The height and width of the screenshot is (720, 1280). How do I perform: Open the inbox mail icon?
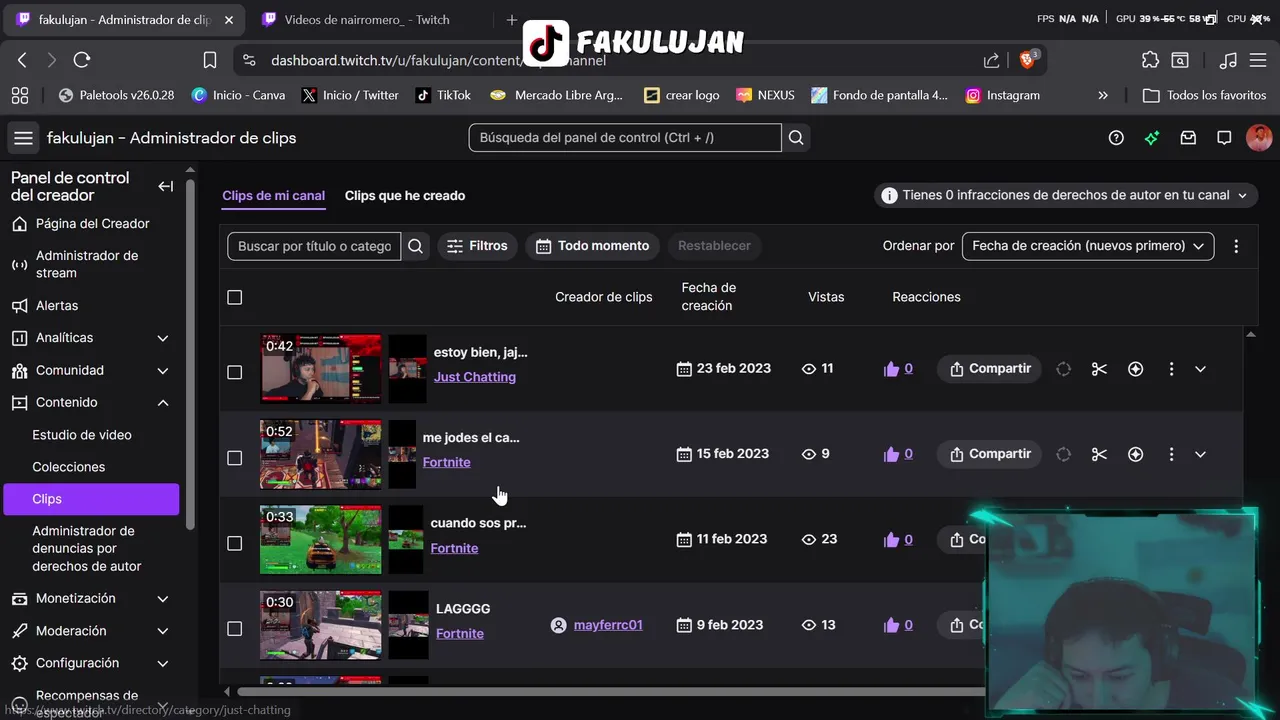(1188, 138)
